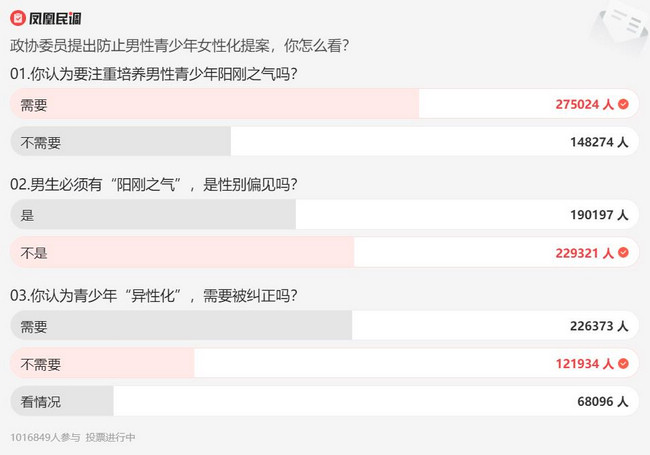
Task: Click the poll title about 政协委员 proposal
Action: pos(179,46)
